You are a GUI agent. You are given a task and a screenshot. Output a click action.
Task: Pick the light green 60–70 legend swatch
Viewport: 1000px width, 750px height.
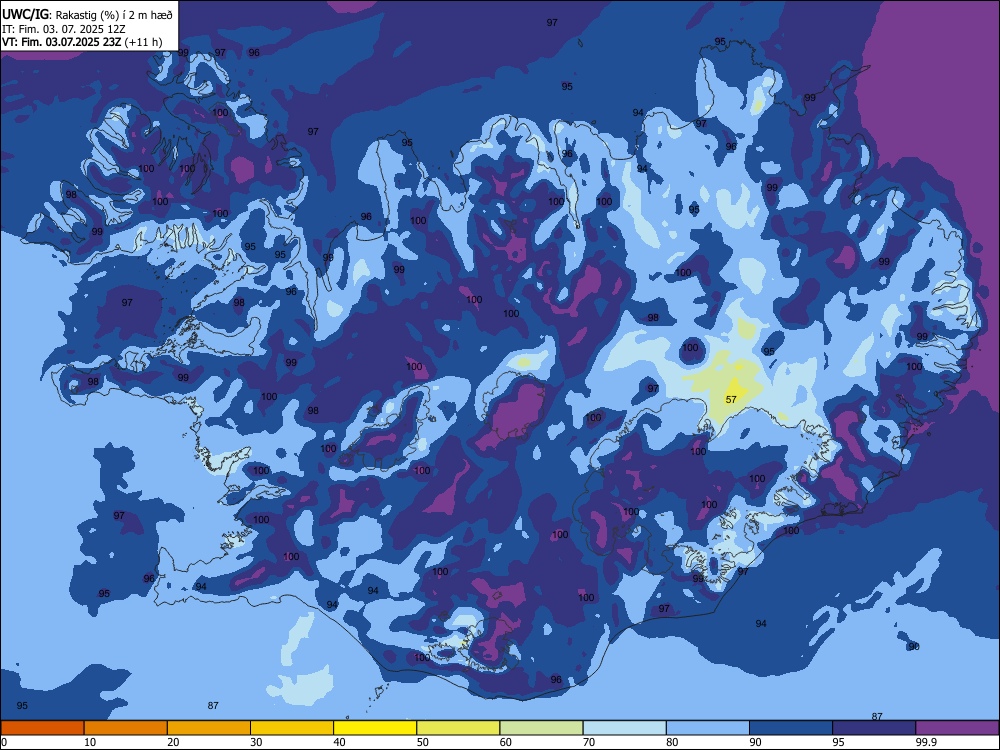click(x=541, y=728)
